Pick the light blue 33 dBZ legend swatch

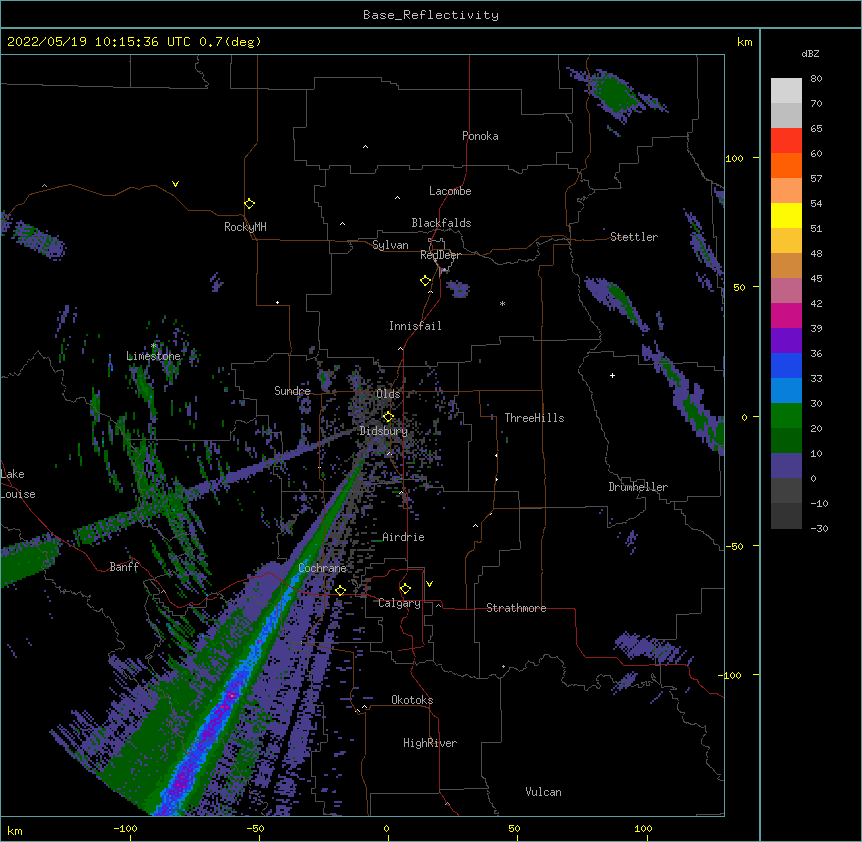[x=786, y=391]
